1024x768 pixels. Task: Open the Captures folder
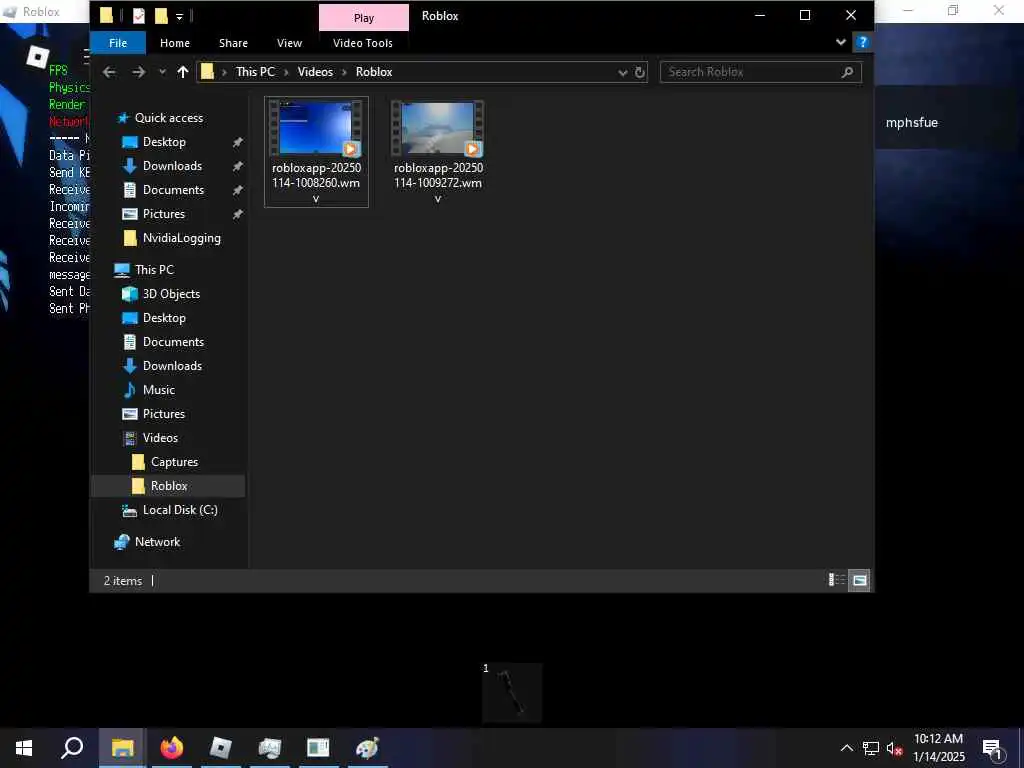(x=174, y=462)
